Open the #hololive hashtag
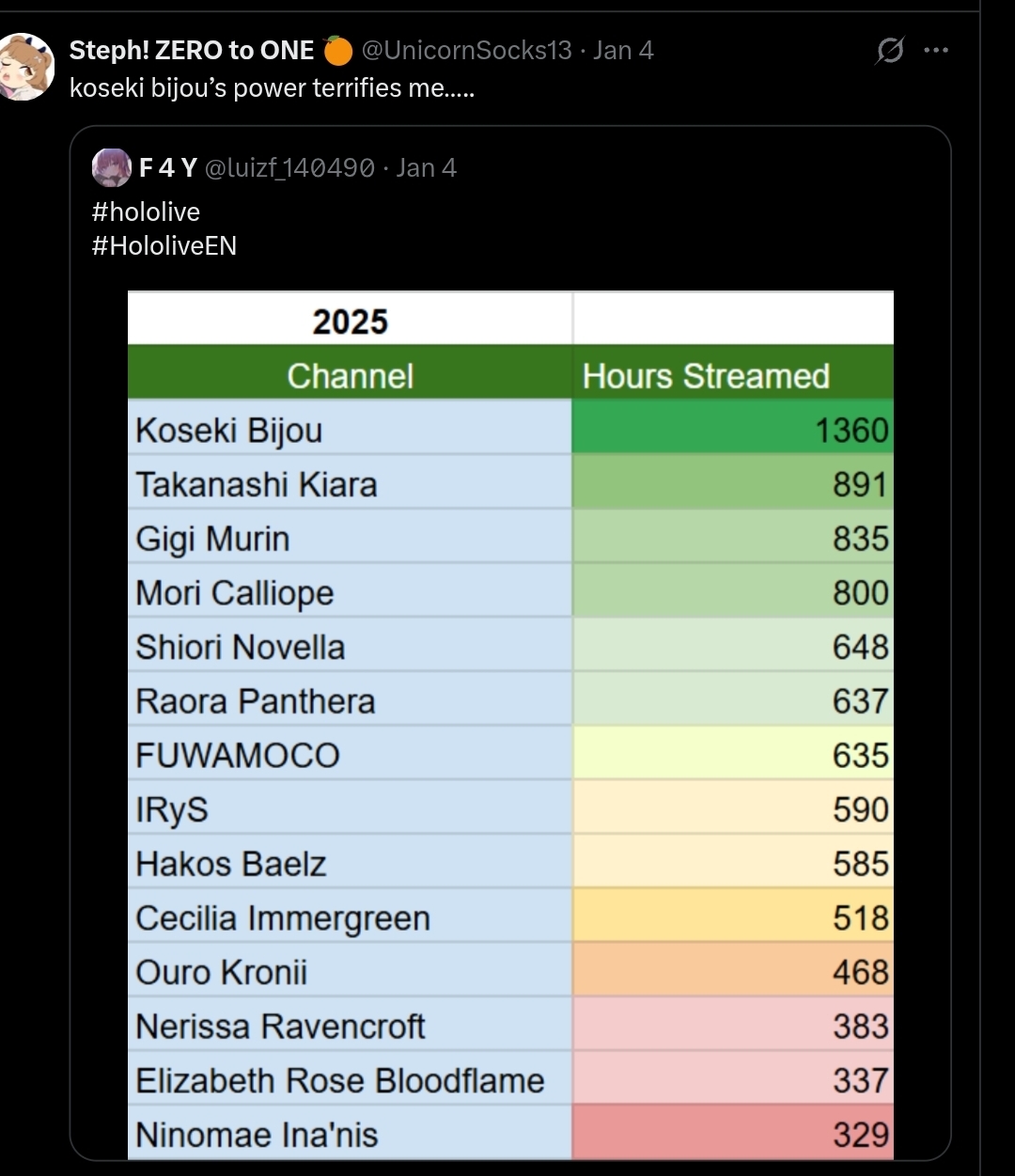 [146, 212]
